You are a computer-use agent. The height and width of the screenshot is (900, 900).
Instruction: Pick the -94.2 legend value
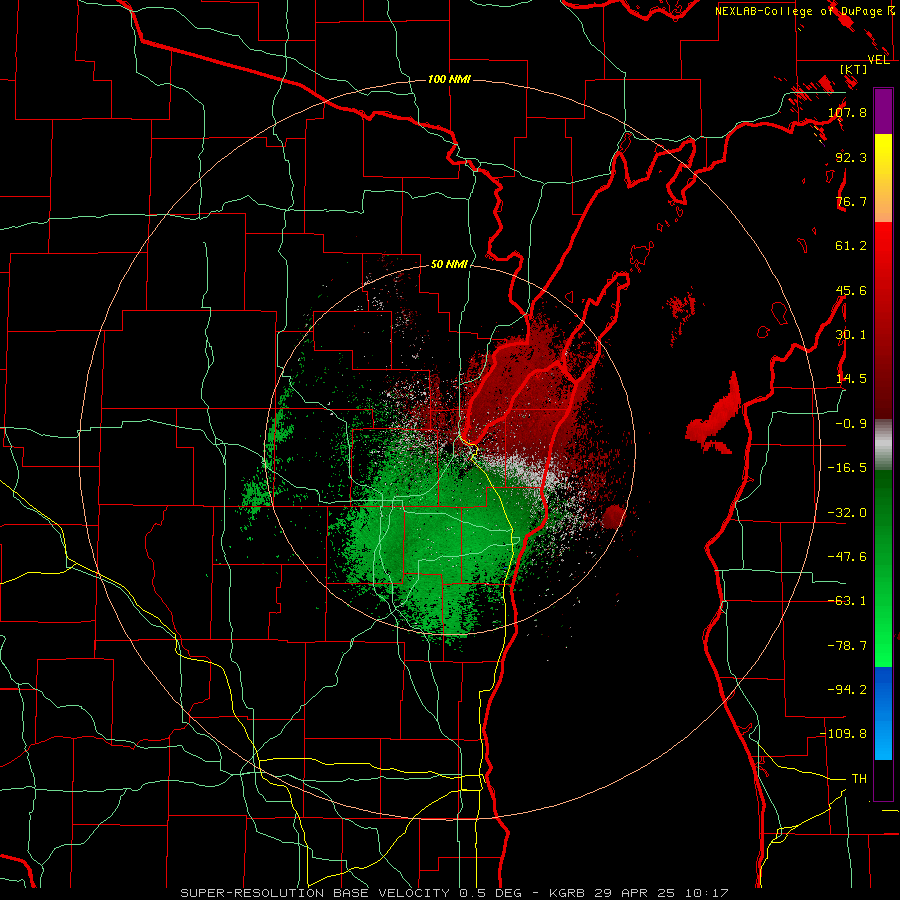847,690
